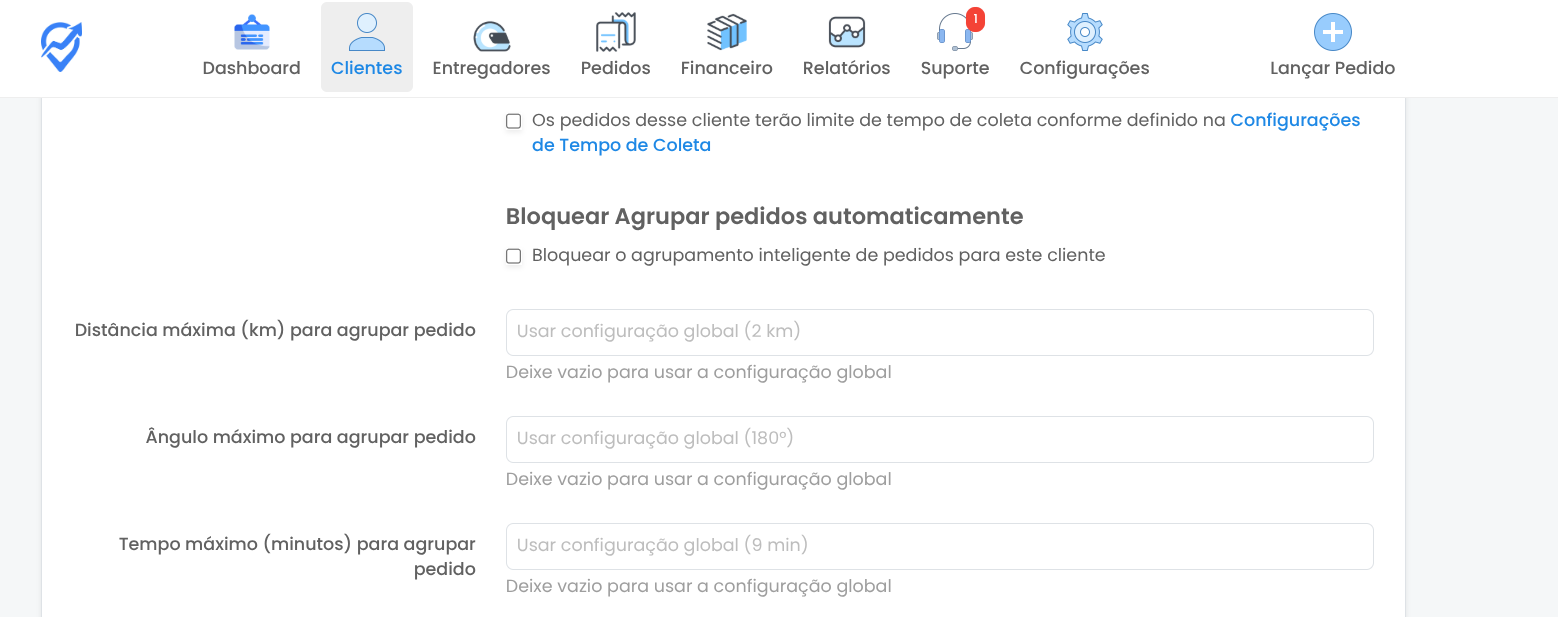Click the Relatórios text label
The width and height of the screenshot is (1558, 617).
pyautogui.click(x=846, y=68)
